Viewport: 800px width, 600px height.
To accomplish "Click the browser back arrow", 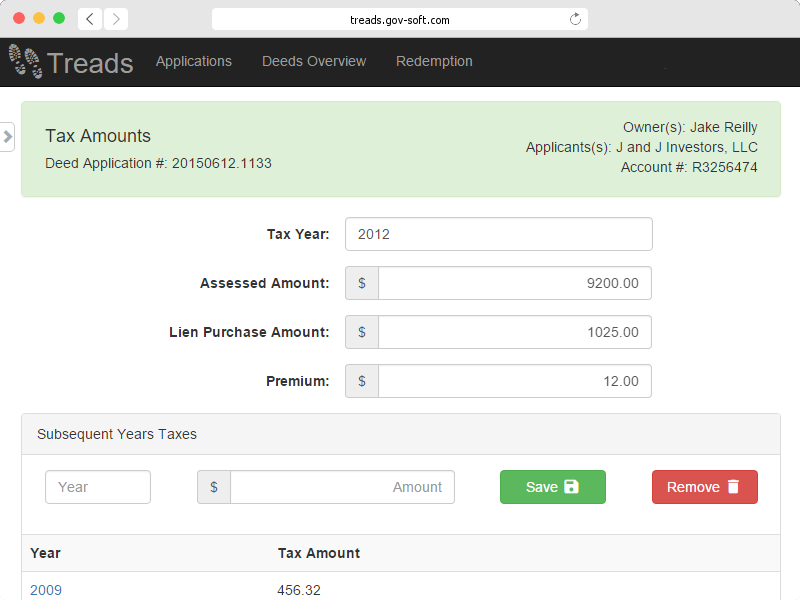I will (x=90, y=19).
